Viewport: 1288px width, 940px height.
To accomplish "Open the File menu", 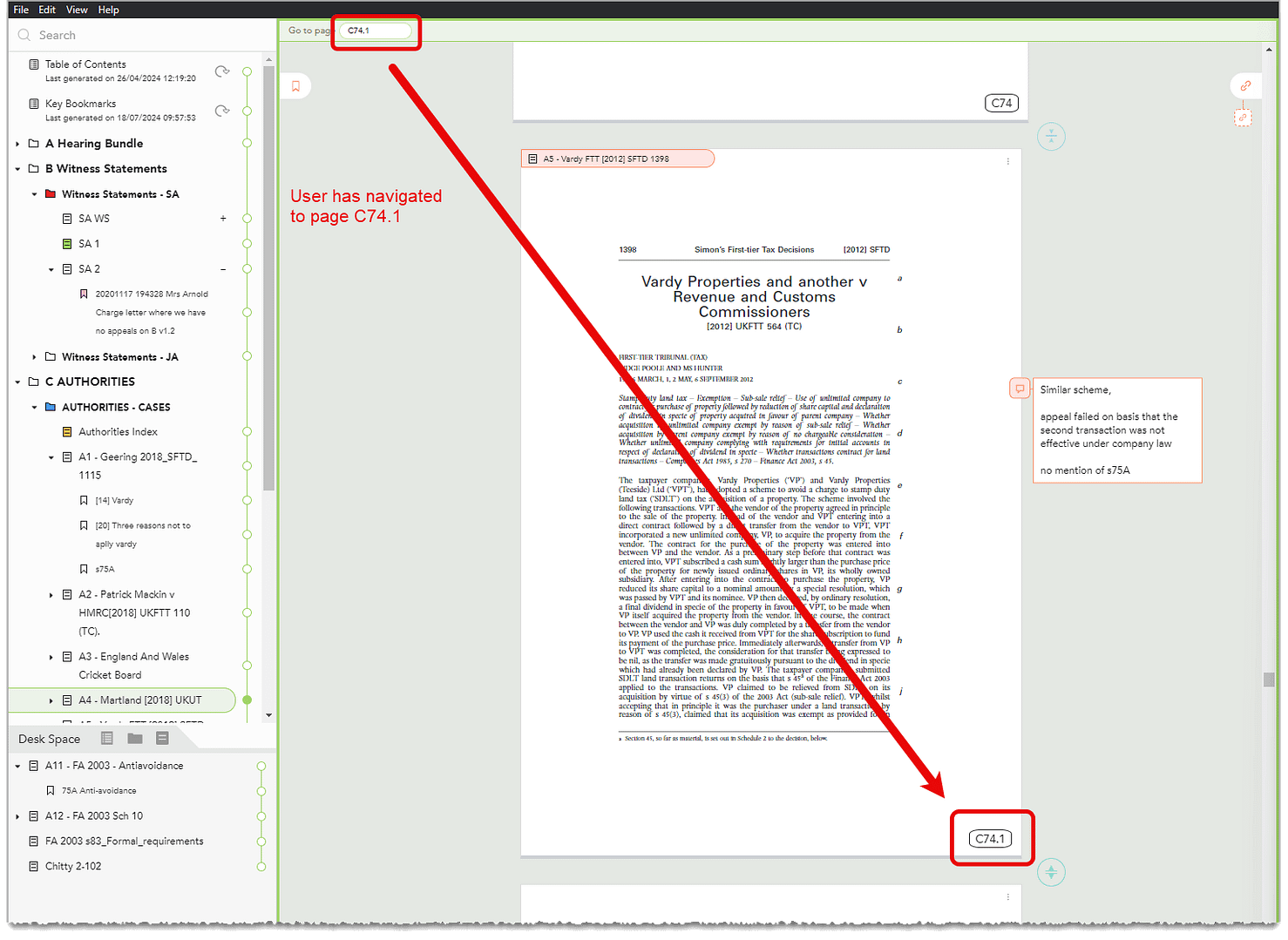I will (x=21, y=10).
